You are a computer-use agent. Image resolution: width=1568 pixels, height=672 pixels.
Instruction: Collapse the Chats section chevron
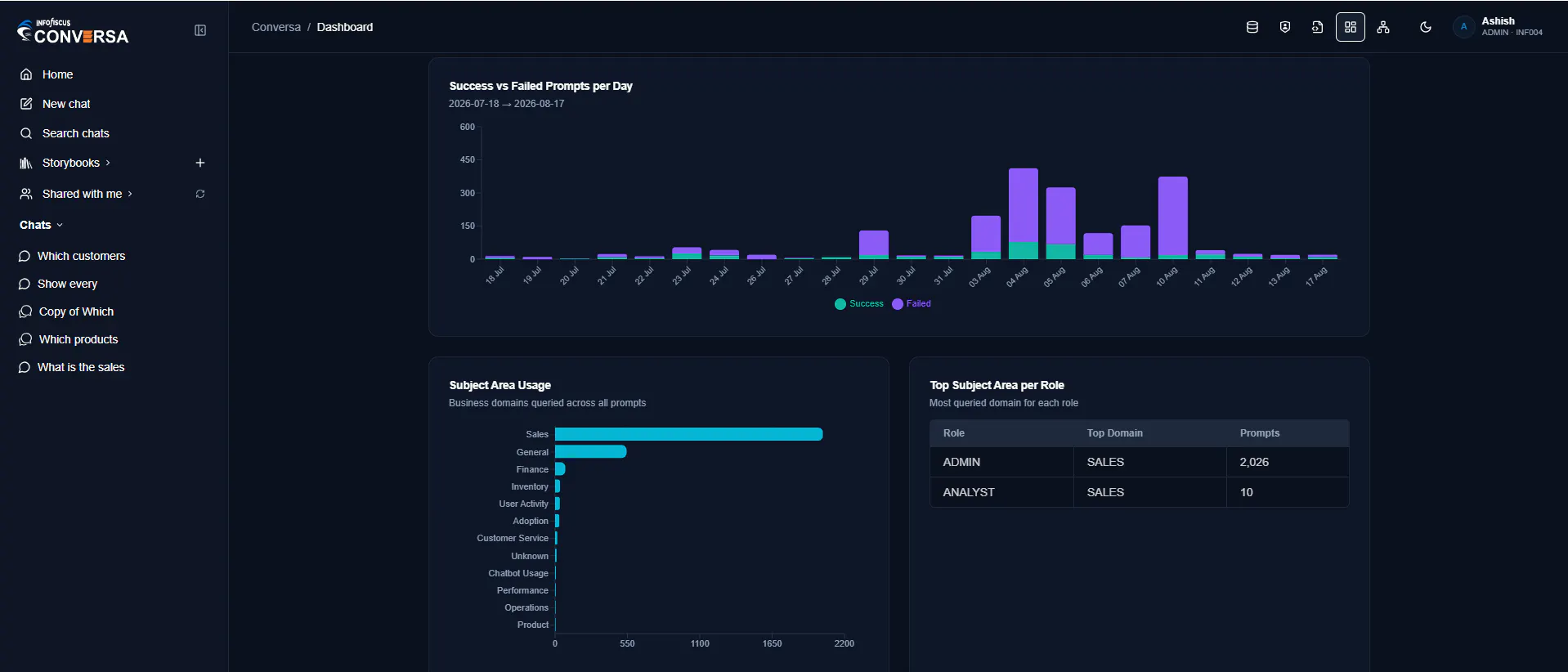coord(60,225)
